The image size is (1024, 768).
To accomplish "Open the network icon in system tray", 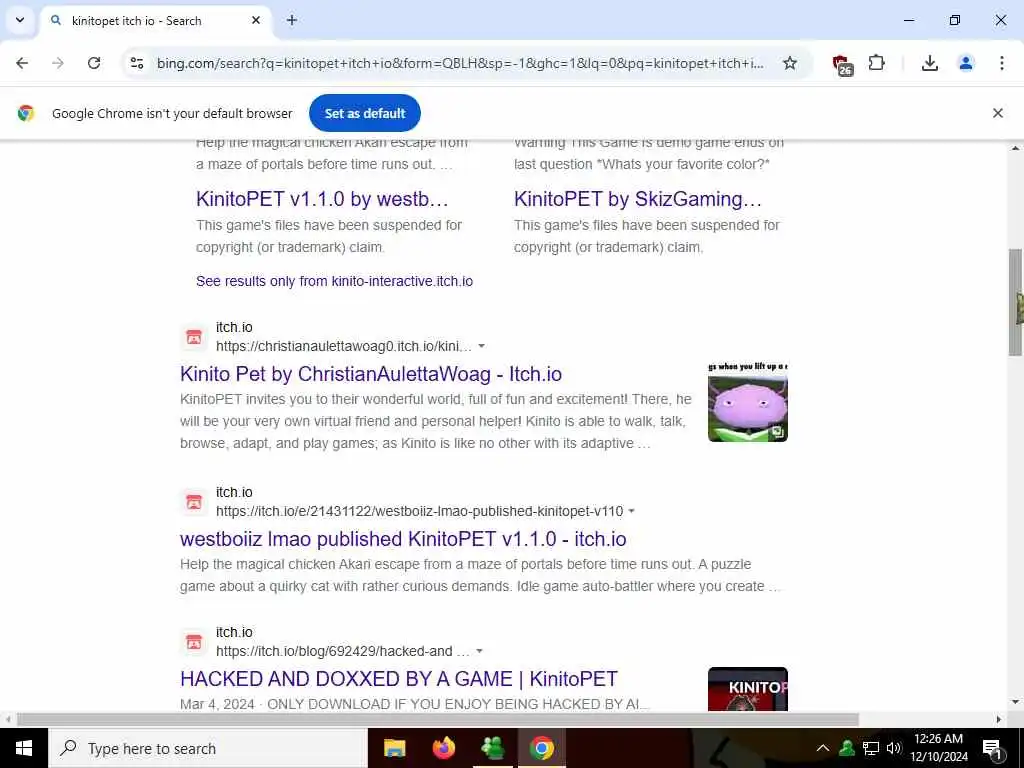I will tap(871, 748).
